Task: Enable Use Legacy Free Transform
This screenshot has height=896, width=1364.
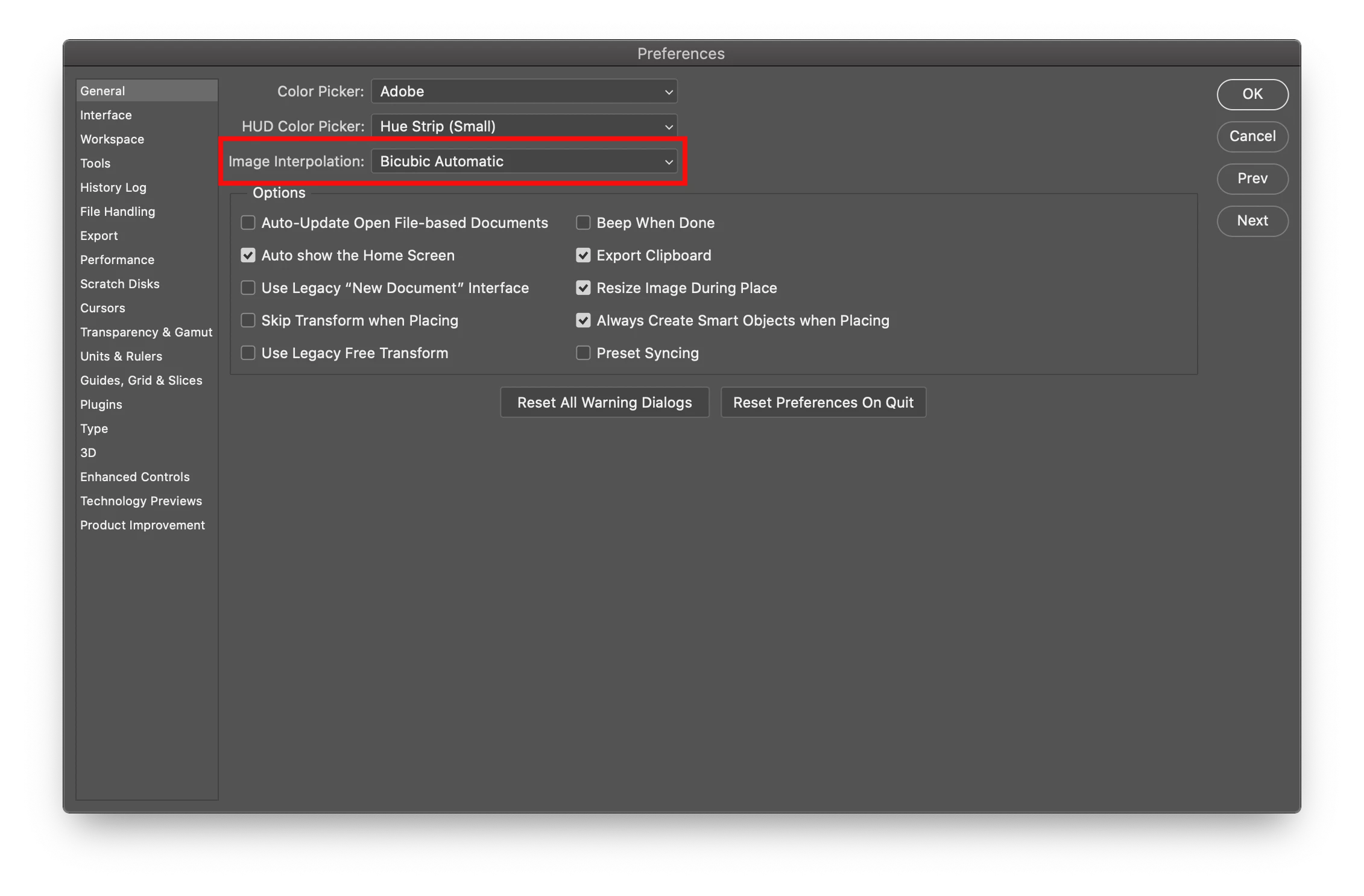Action: point(248,353)
